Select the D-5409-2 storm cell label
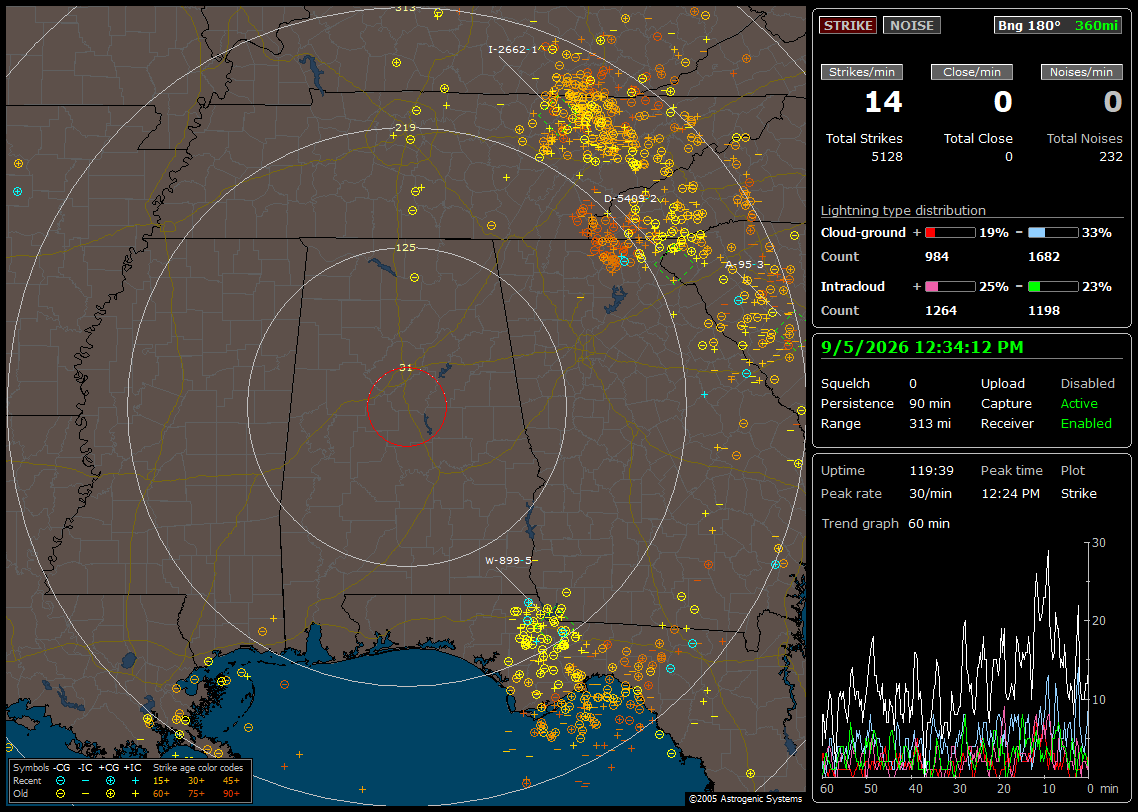This screenshot has width=1138, height=812. (x=630, y=198)
